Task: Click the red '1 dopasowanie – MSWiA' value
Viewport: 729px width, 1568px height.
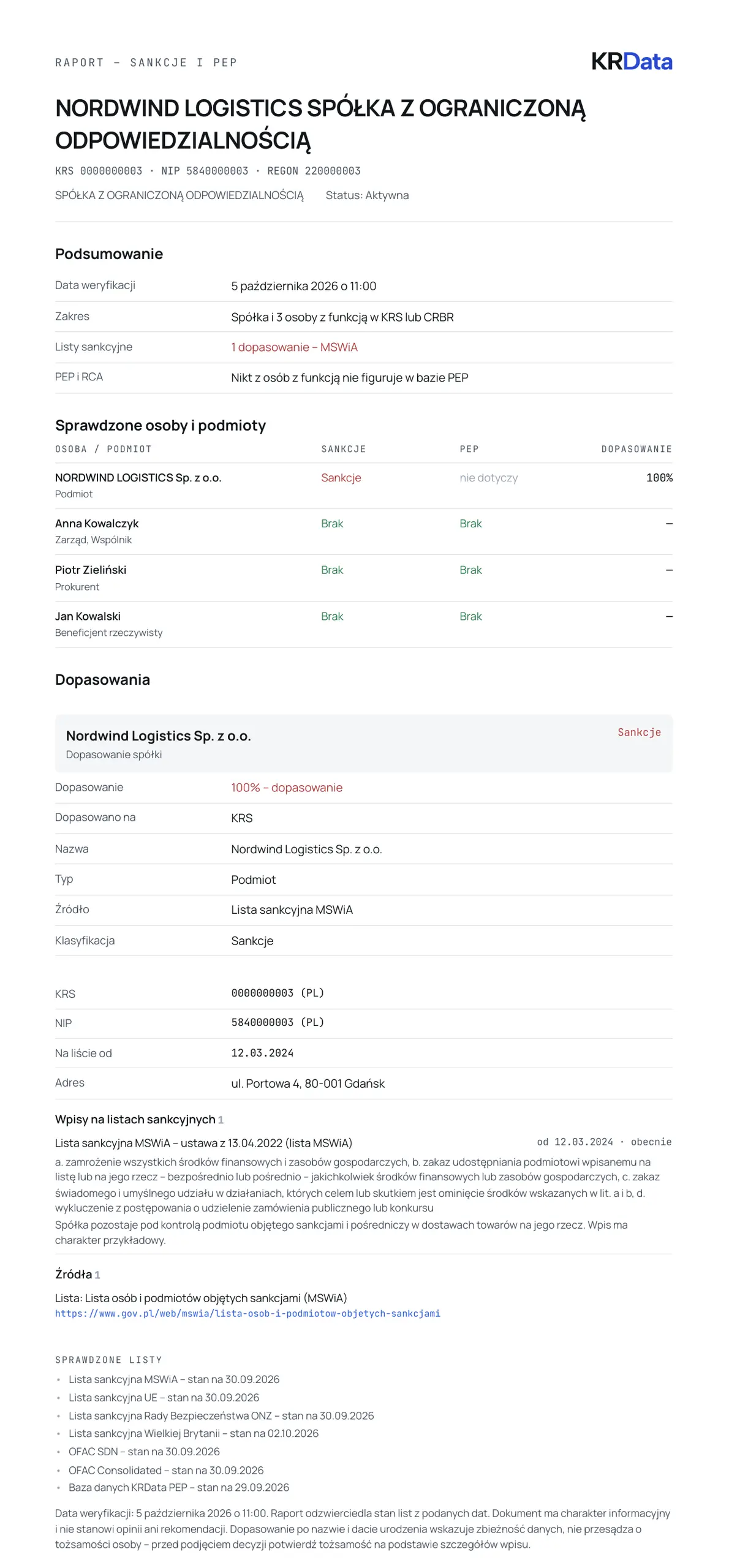Action: tap(294, 347)
